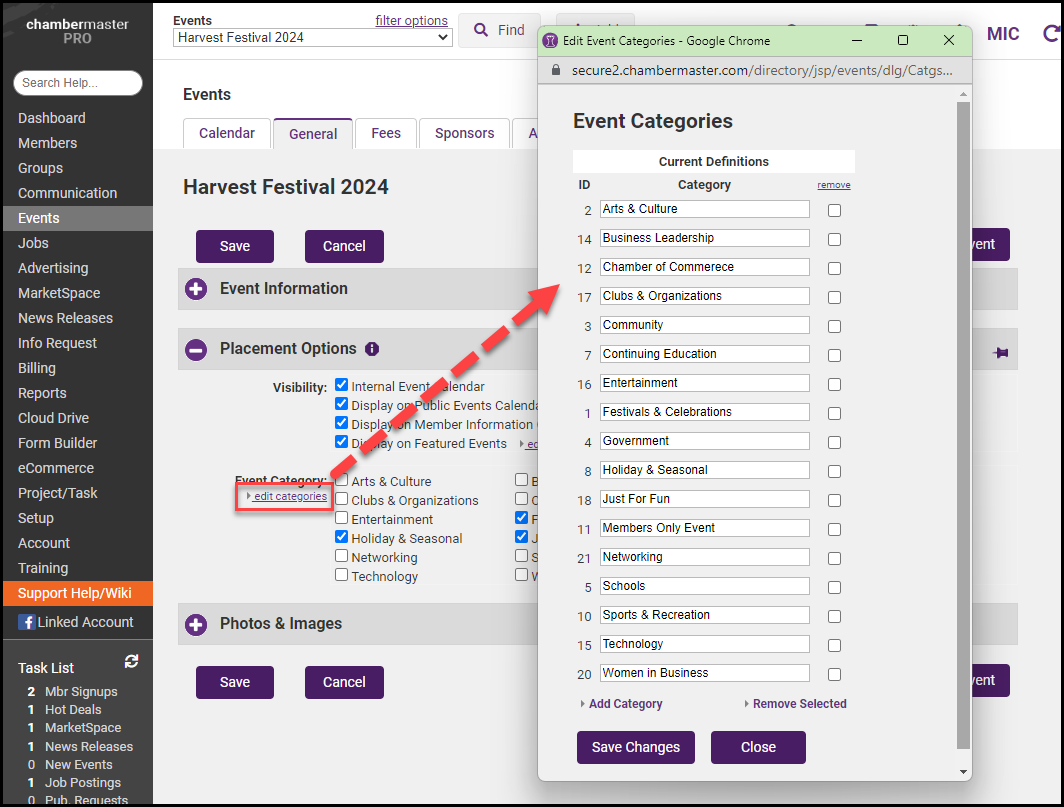Click the padlock icon in popup address bar

click(557, 71)
